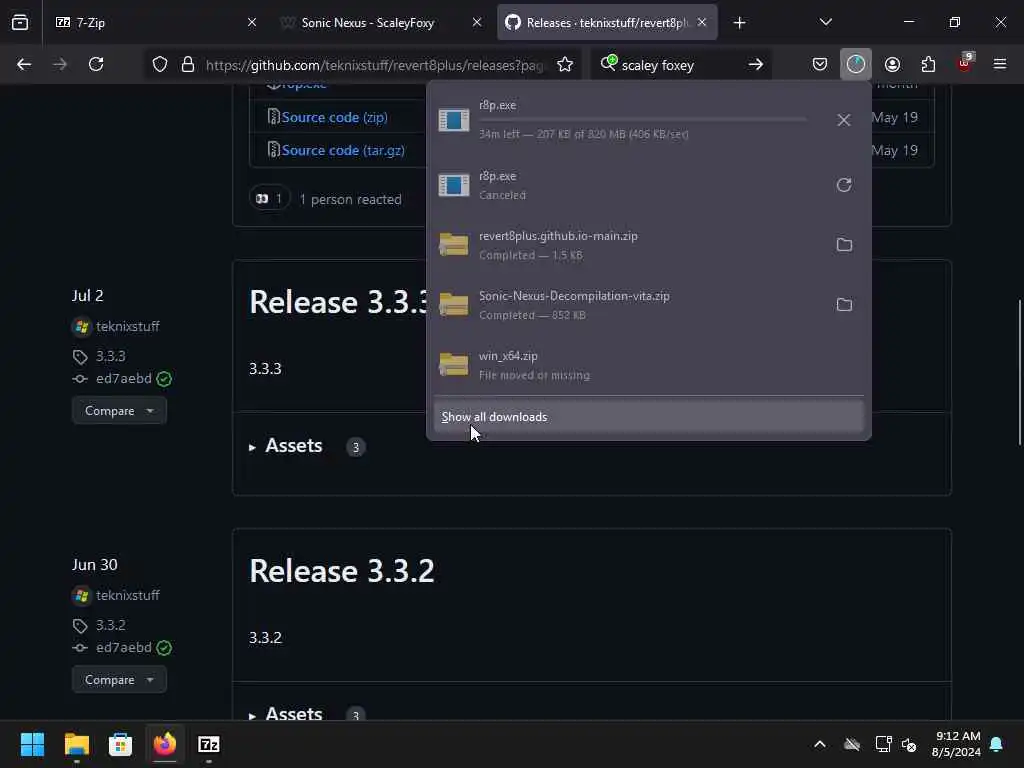Image resolution: width=1024 pixels, height=768 pixels.
Task: Close the 7-Zip tab
Action: (252, 22)
